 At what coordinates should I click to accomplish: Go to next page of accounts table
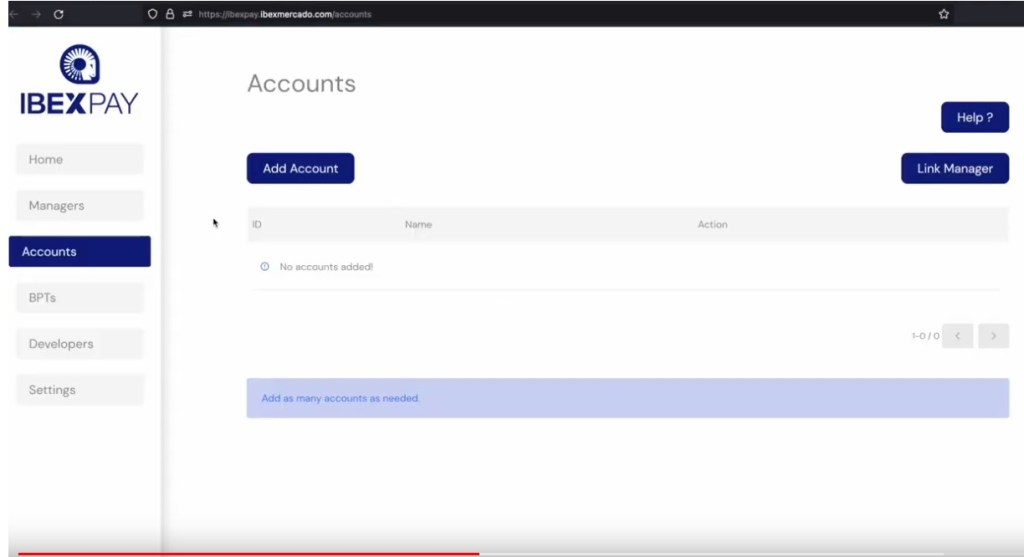pos(993,336)
